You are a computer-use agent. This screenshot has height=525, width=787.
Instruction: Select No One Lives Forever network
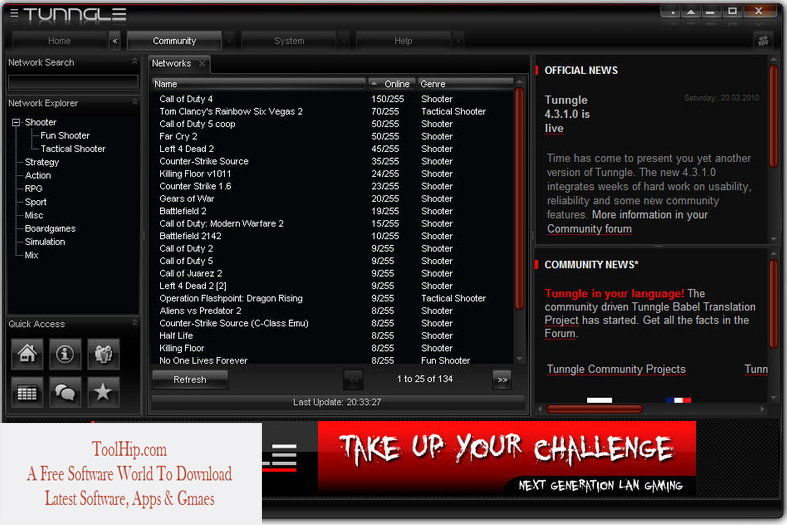(333, 360)
